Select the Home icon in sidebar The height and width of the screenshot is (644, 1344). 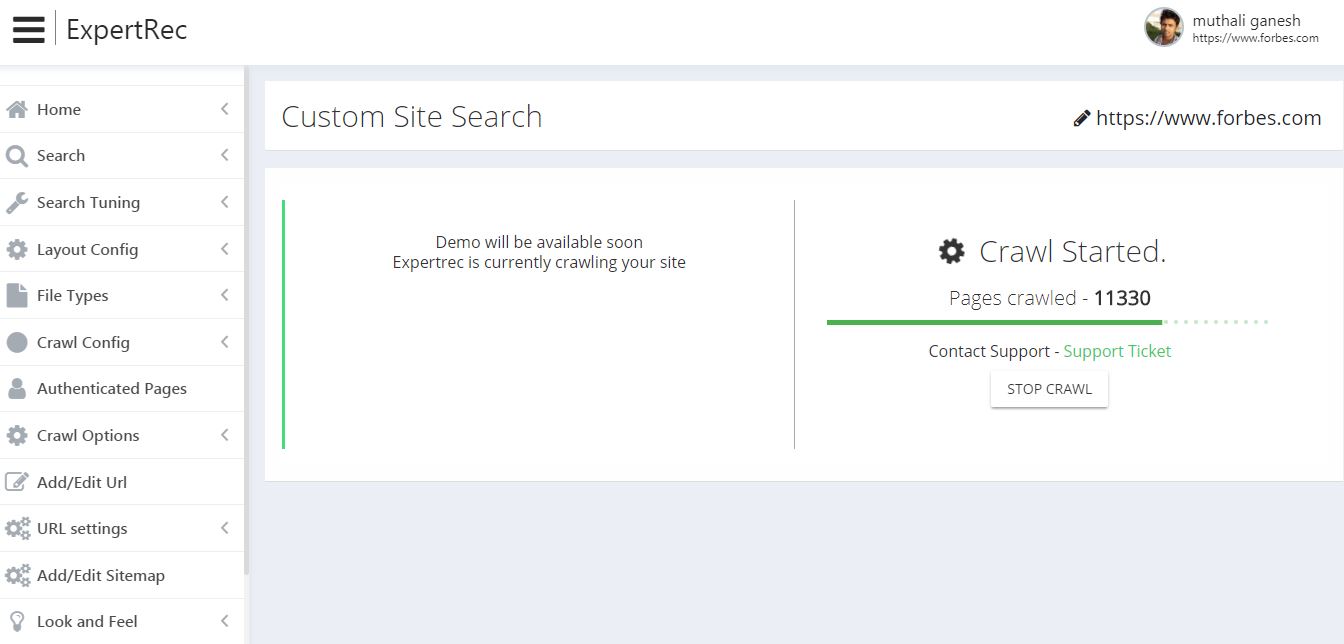click(x=15, y=108)
